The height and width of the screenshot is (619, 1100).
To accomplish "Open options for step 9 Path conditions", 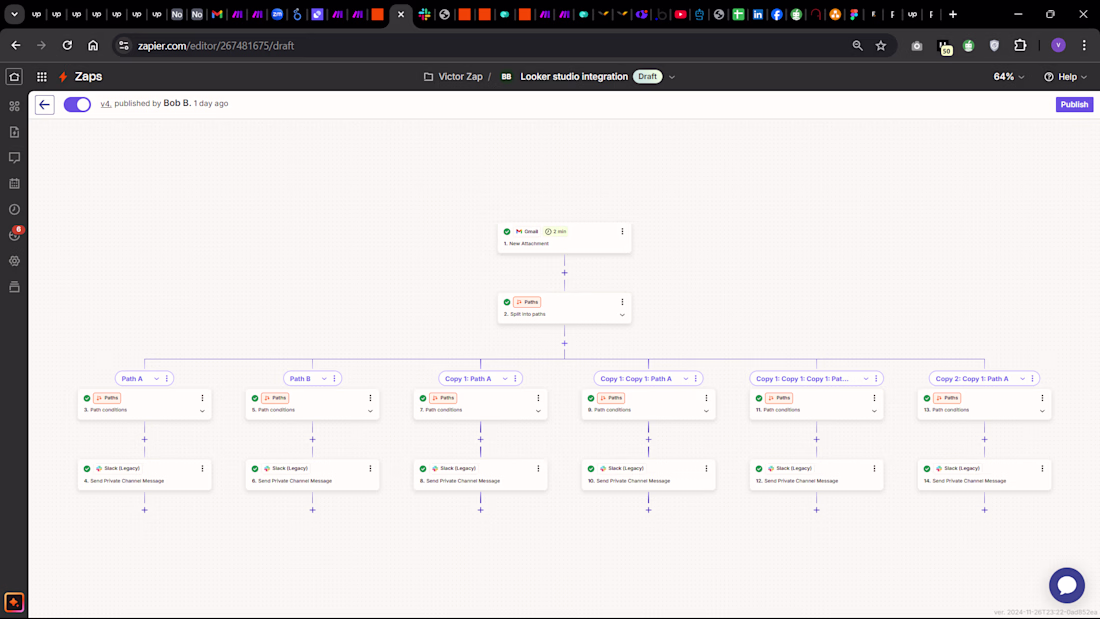I will tap(706, 398).
